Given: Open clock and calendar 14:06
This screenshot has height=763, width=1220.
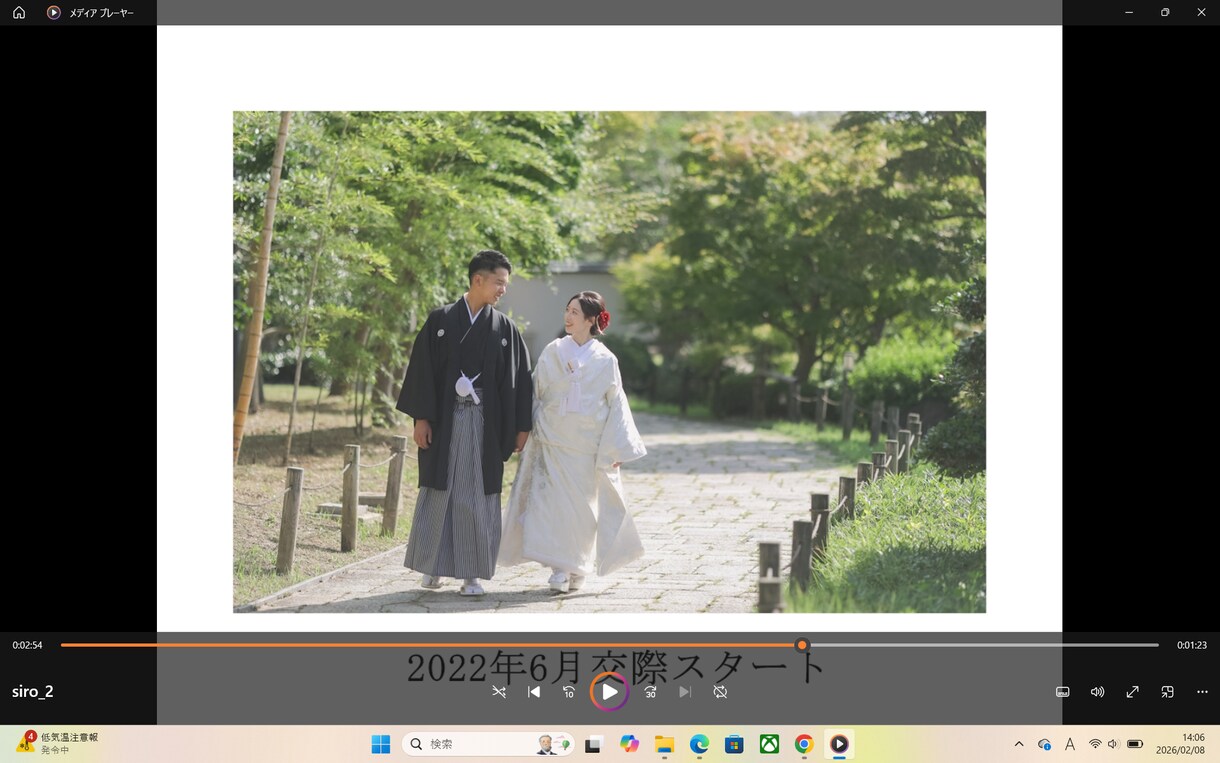Looking at the screenshot, I should (1181, 743).
